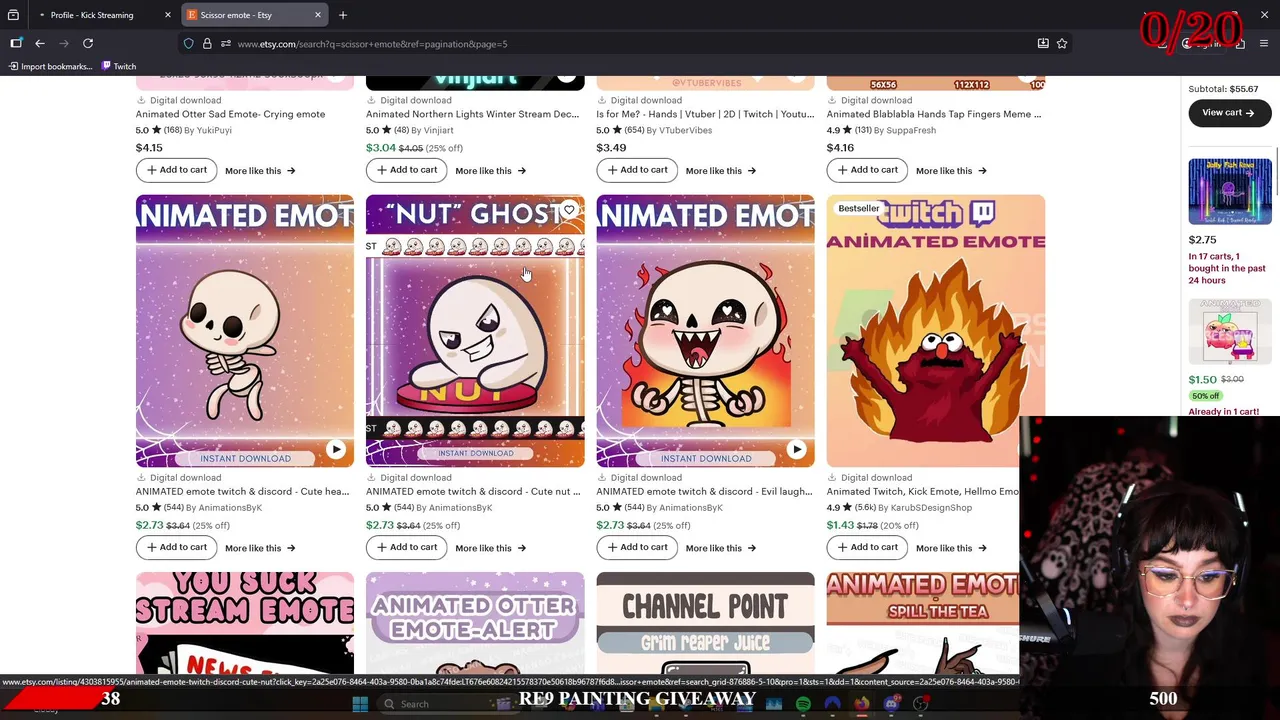Open the Bestseller badge on Hellmo listing

(859, 208)
